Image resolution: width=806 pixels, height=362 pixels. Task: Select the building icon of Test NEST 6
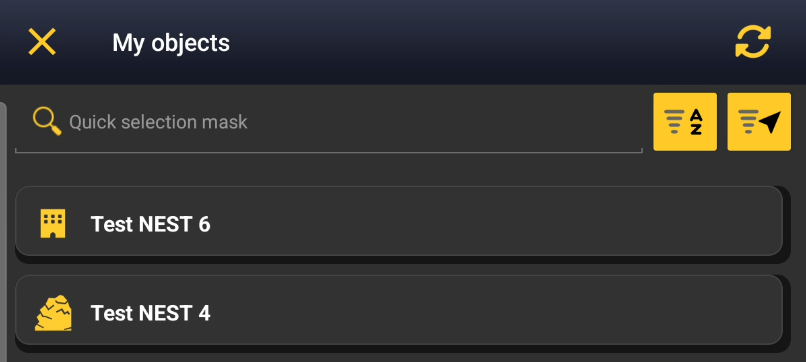53,224
